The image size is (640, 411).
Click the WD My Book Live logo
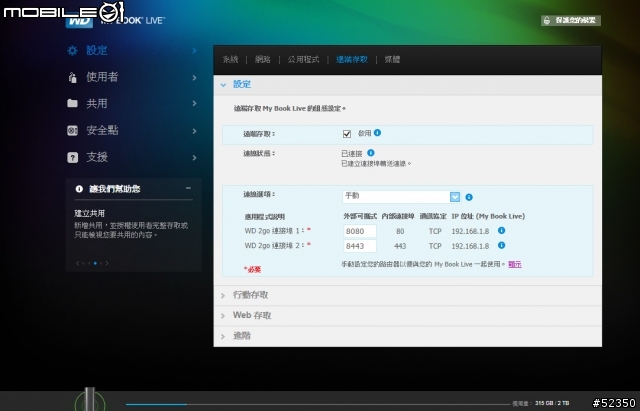pos(116,20)
